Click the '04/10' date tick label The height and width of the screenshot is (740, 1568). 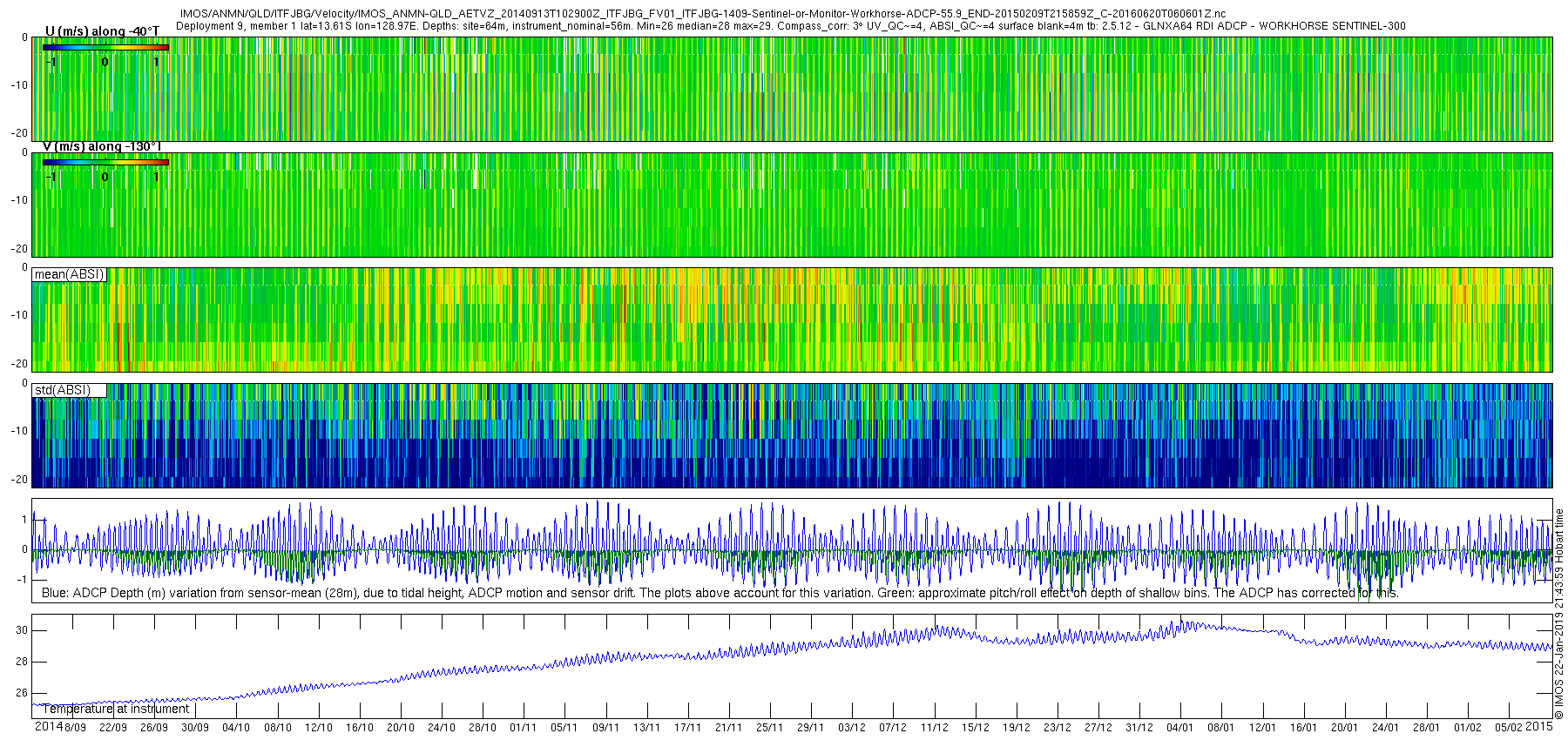point(236,728)
